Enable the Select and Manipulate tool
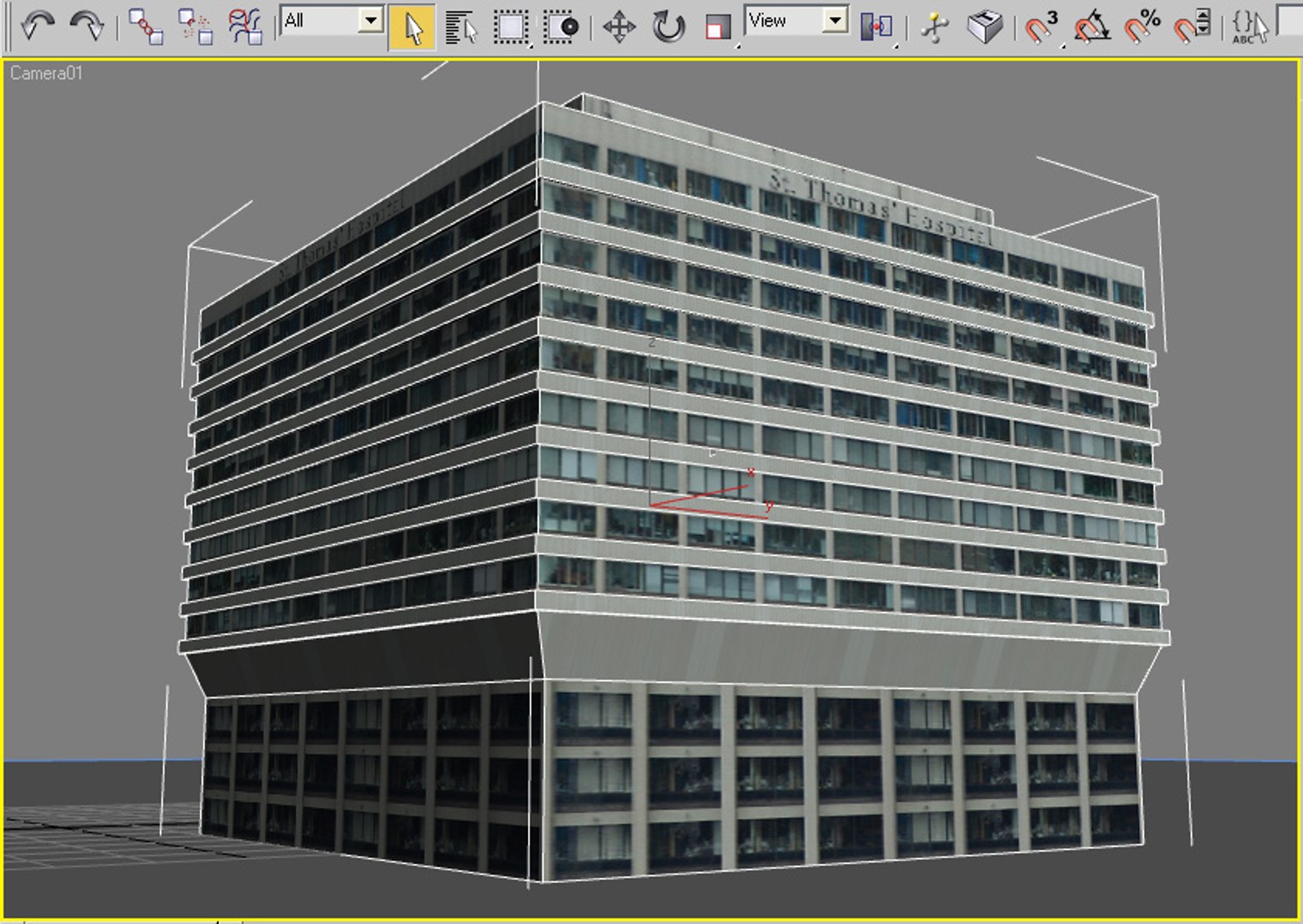The height and width of the screenshot is (924, 1303). (x=934, y=27)
